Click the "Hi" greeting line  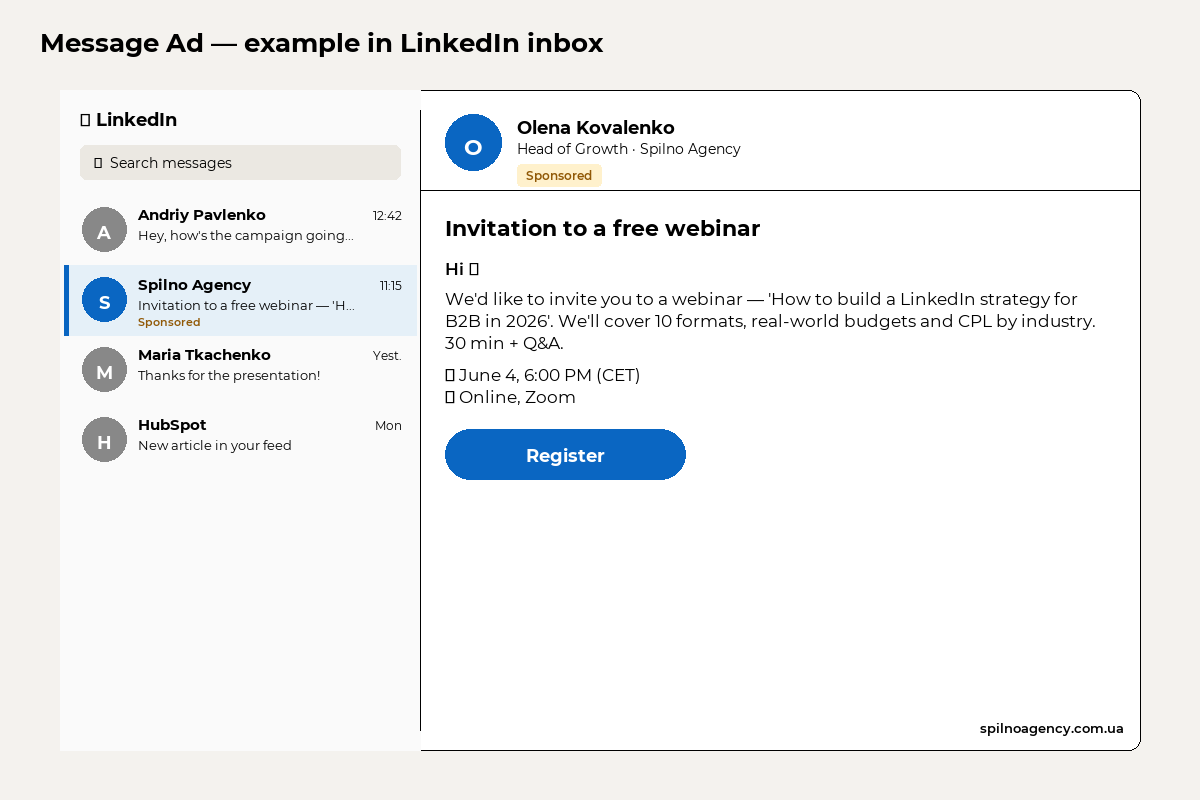tap(462, 269)
